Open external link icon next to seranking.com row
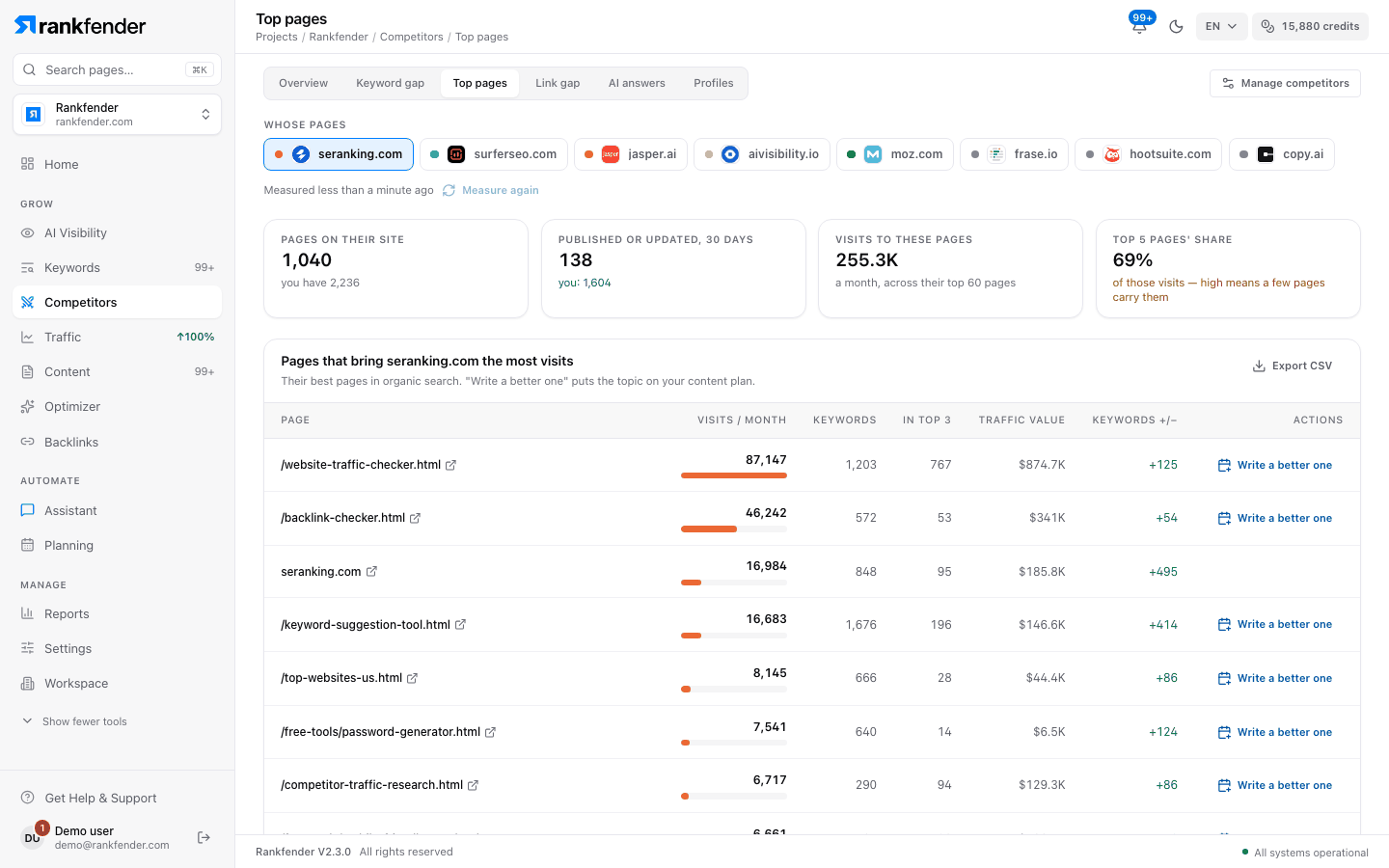Viewport: 1389px width, 868px height. point(371,572)
